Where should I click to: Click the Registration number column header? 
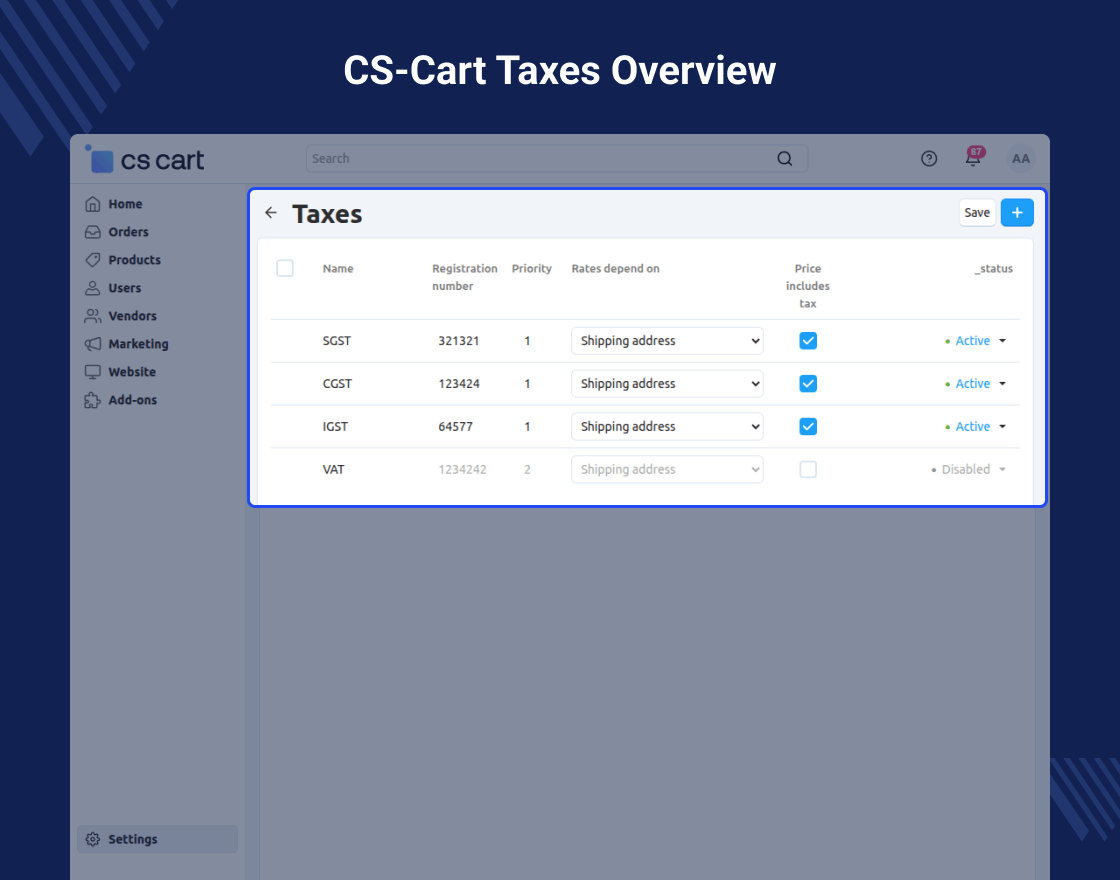click(464, 277)
